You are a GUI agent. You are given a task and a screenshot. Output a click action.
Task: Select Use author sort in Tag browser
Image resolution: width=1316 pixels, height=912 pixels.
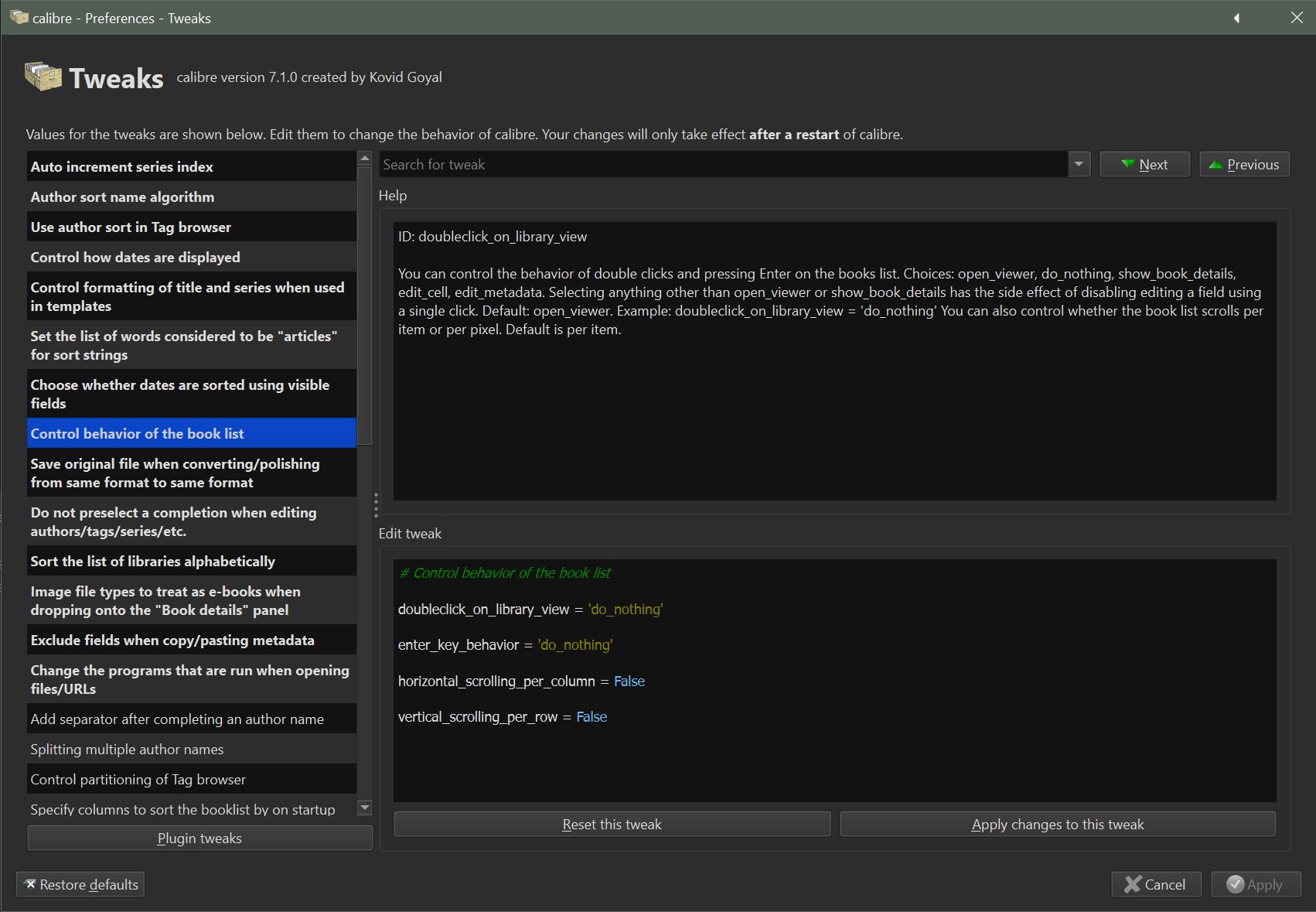(192, 227)
